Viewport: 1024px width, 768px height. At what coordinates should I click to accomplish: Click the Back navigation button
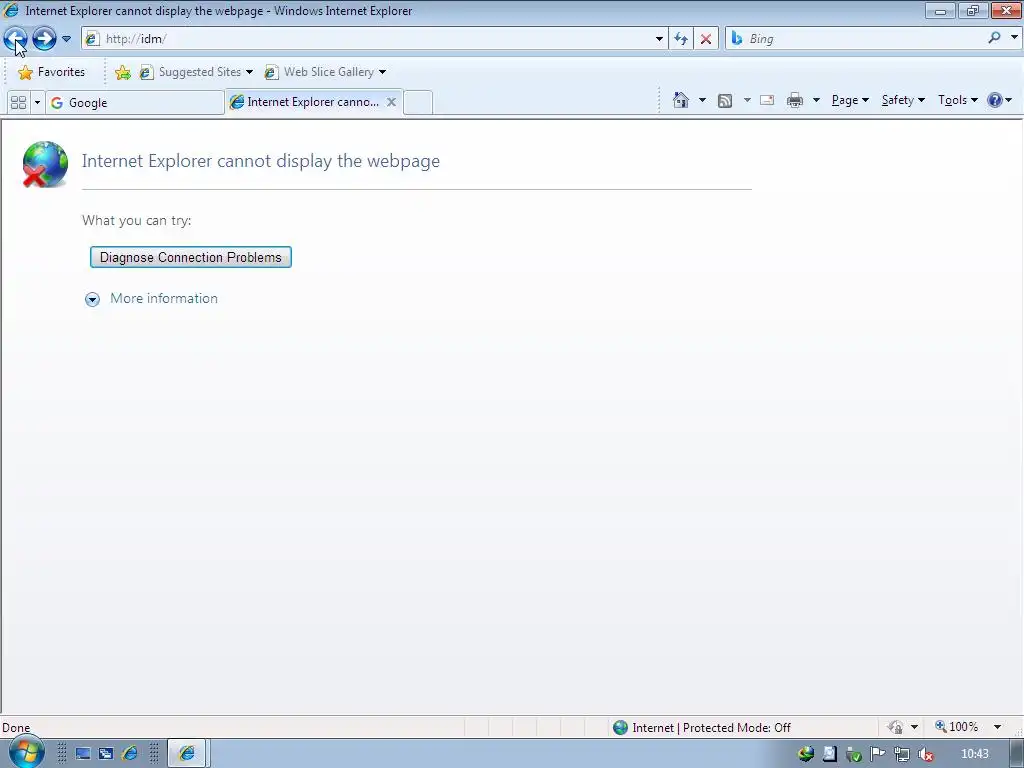pyautogui.click(x=16, y=39)
